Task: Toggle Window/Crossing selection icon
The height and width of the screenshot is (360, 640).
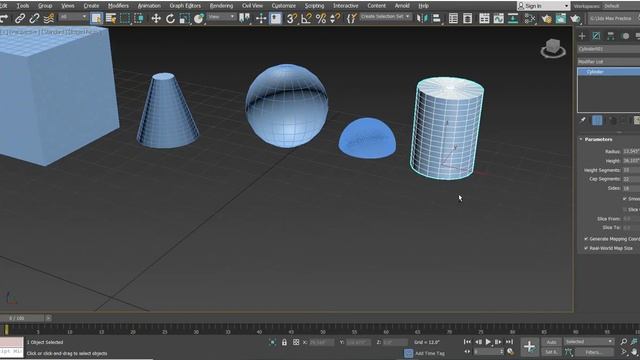Action: 139,18
